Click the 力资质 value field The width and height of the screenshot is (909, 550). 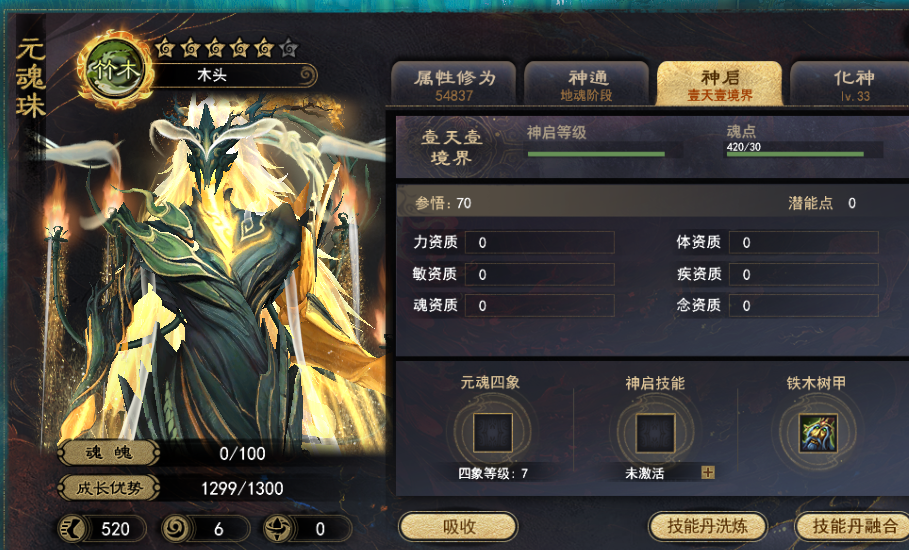pyautogui.click(x=540, y=242)
